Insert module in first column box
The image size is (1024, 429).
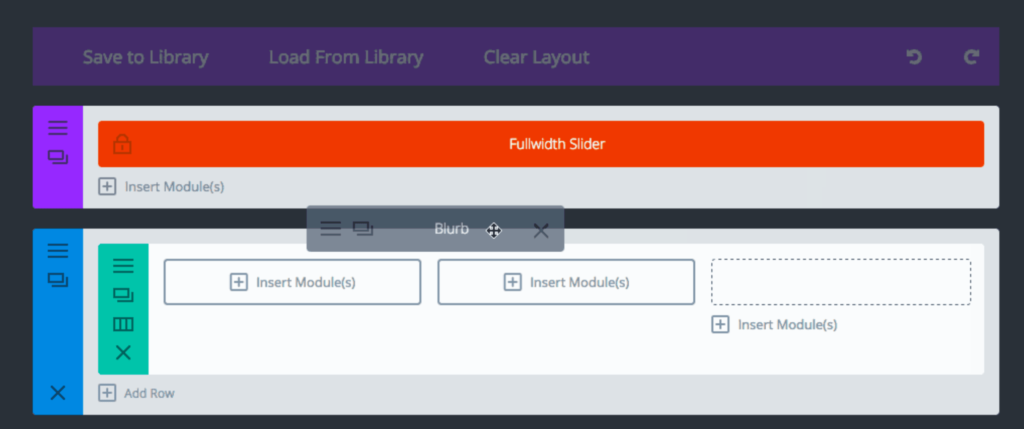[292, 282]
